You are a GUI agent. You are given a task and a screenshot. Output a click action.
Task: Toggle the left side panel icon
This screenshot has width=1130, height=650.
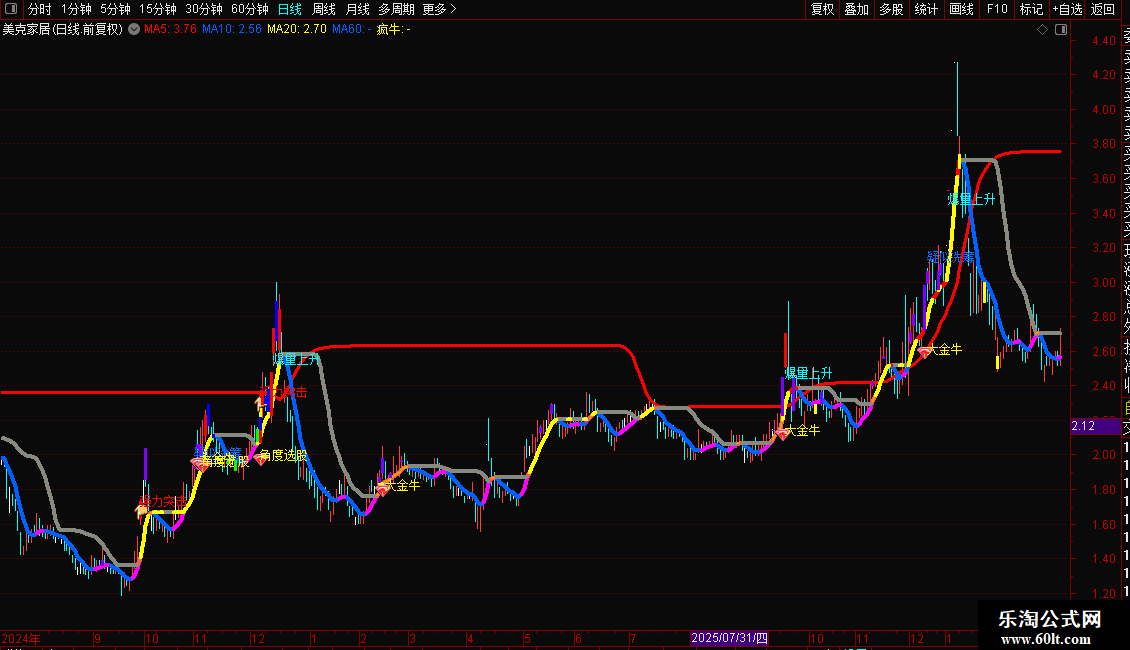[x=11, y=9]
